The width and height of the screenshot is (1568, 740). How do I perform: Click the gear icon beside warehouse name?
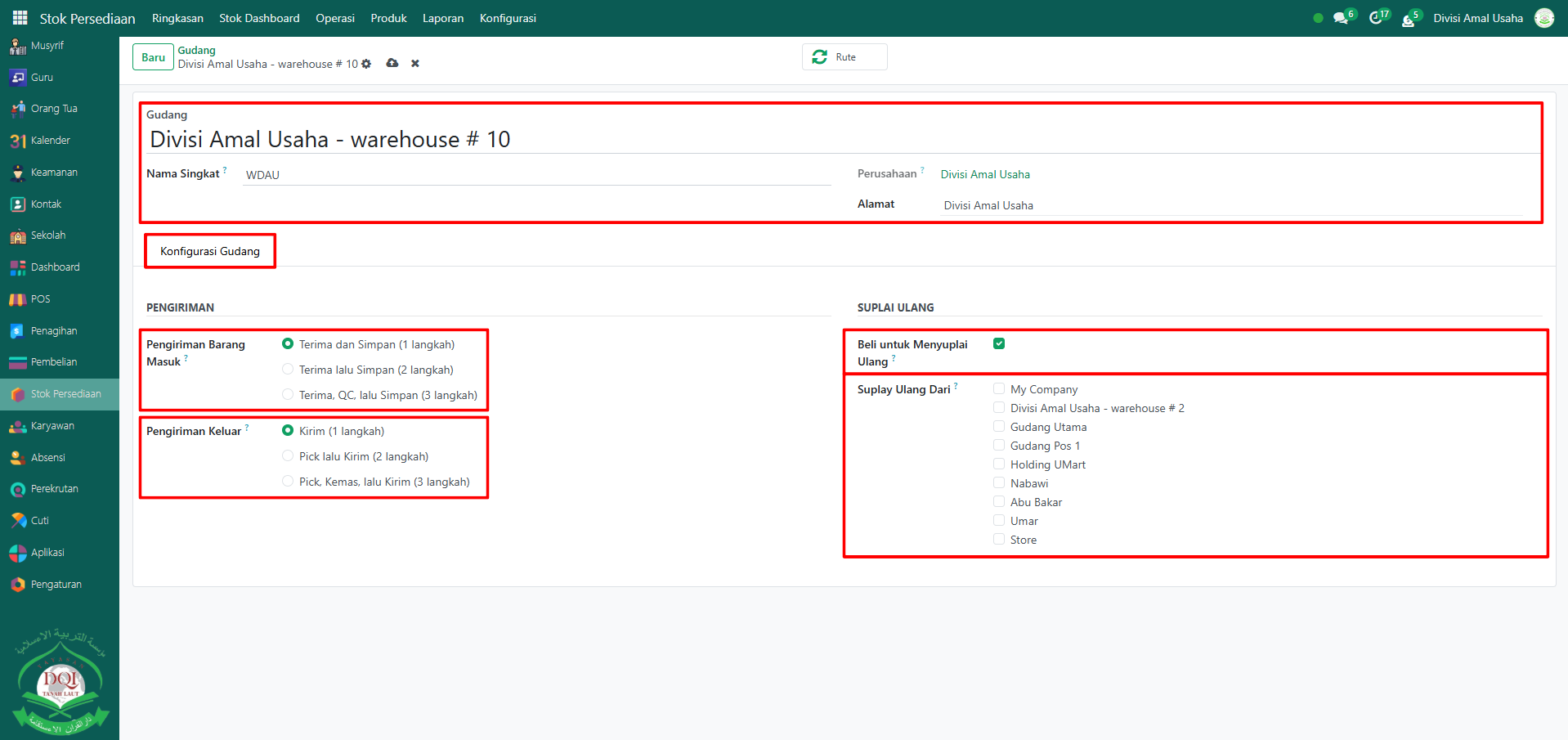pos(366,64)
